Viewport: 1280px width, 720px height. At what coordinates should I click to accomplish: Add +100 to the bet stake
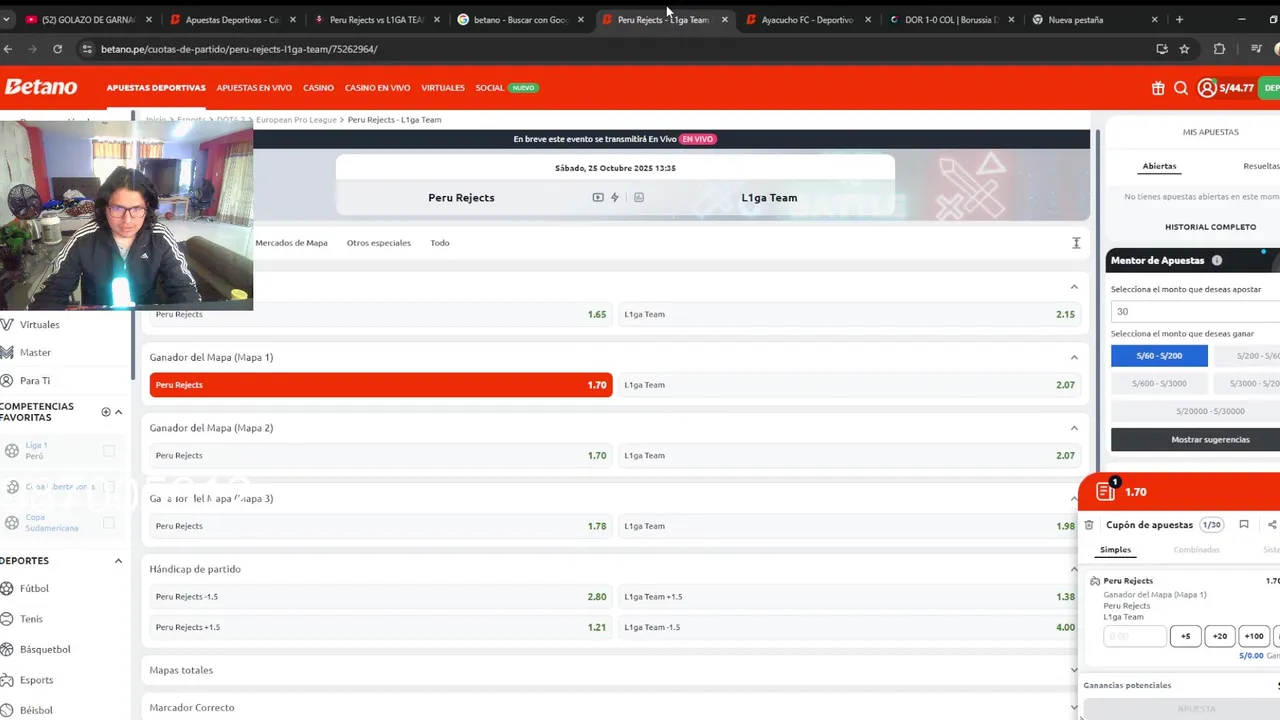click(x=1254, y=636)
